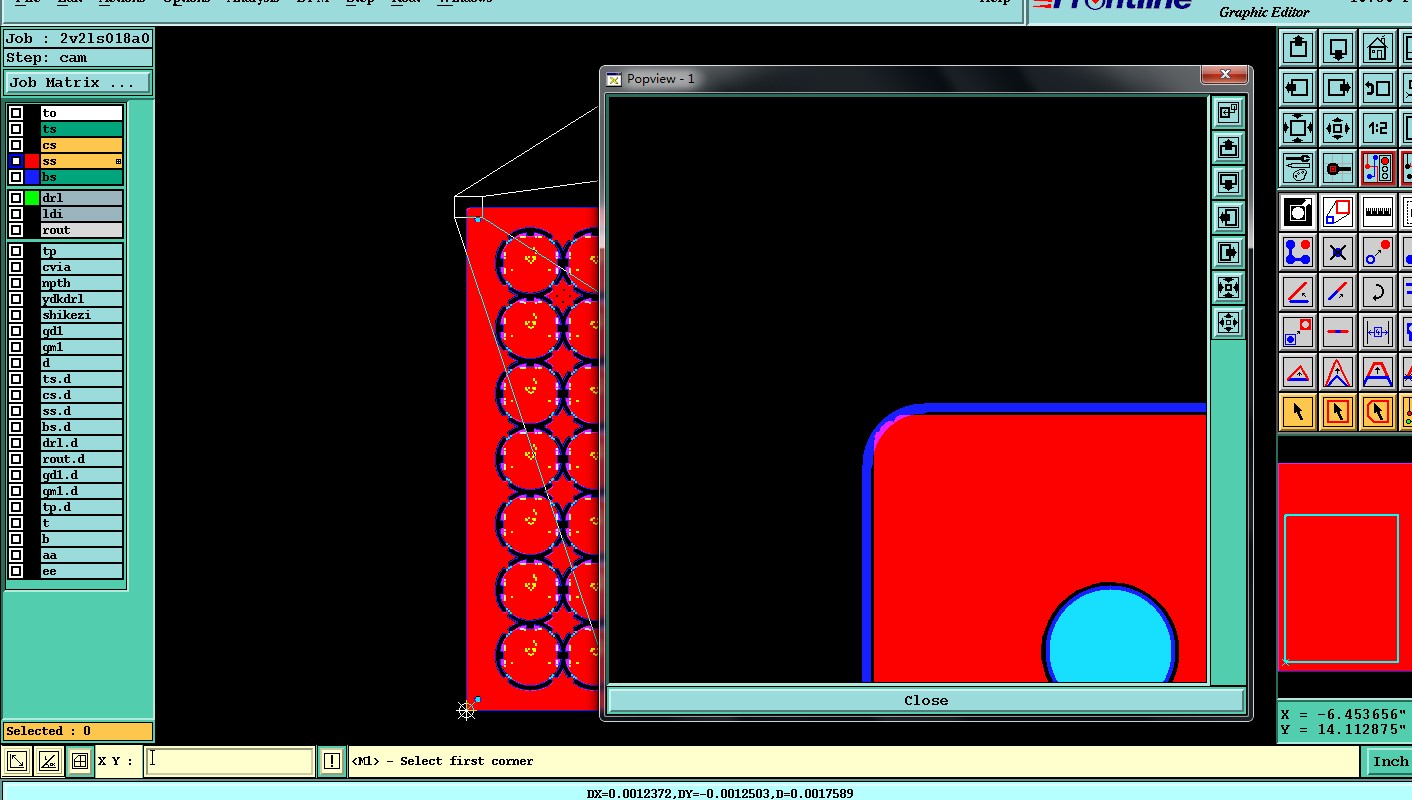The image size is (1412, 800).
Task: Click the pan right icon in main toolbar
Action: pos(1338,87)
